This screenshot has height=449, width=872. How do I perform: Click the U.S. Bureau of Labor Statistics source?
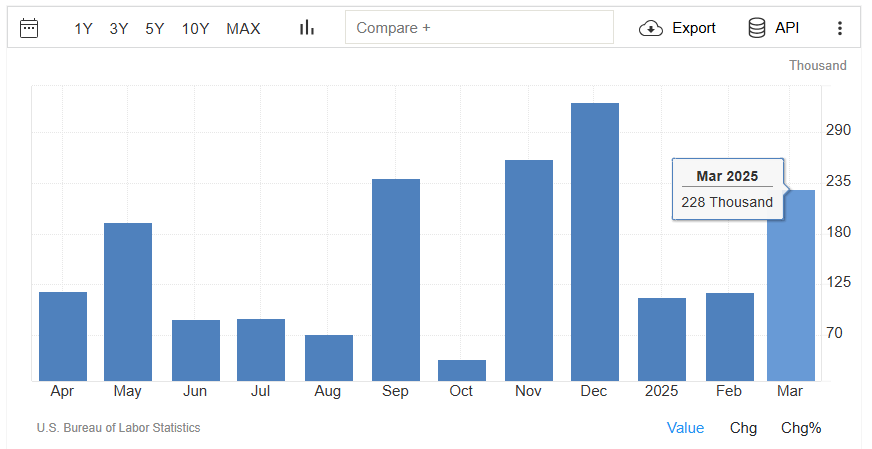pyautogui.click(x=118, y=428)
